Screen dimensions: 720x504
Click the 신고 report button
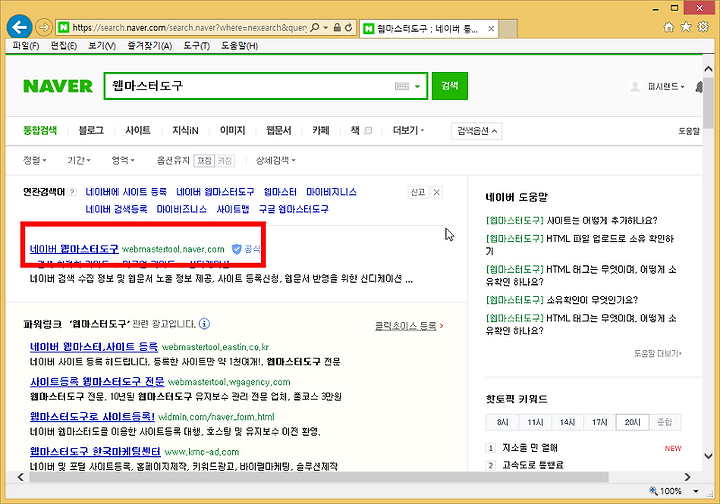tap(417, 192)
